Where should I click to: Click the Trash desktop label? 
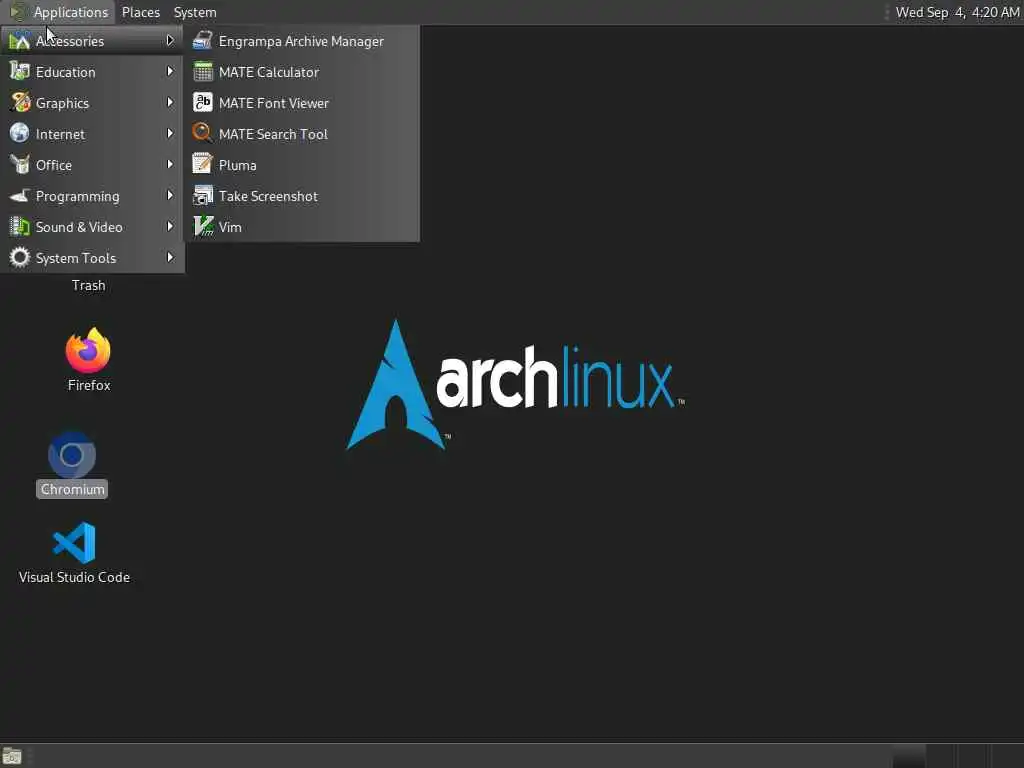[x=88, y=285]
